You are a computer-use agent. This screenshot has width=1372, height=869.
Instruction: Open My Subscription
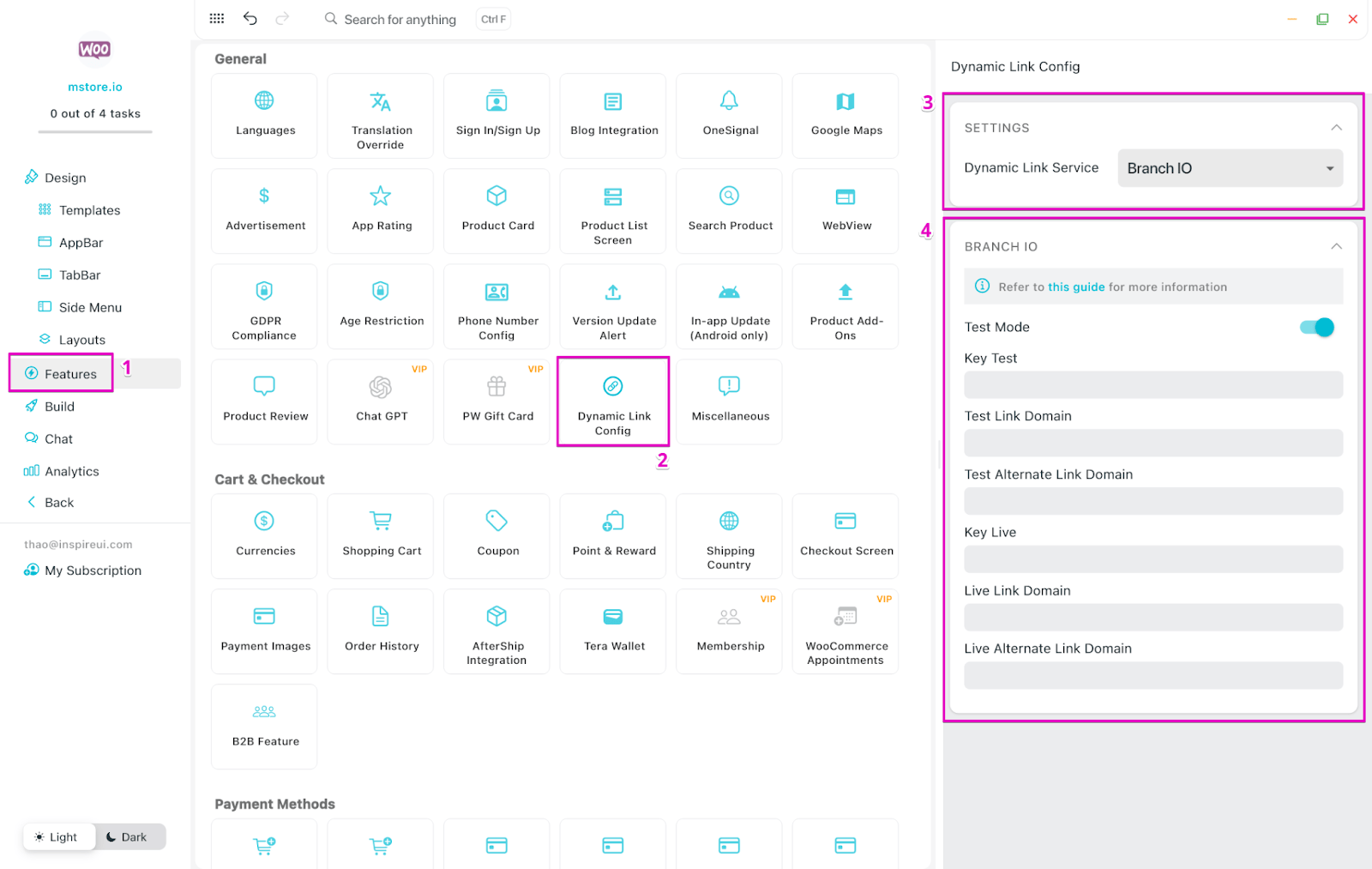coord(93,570)
